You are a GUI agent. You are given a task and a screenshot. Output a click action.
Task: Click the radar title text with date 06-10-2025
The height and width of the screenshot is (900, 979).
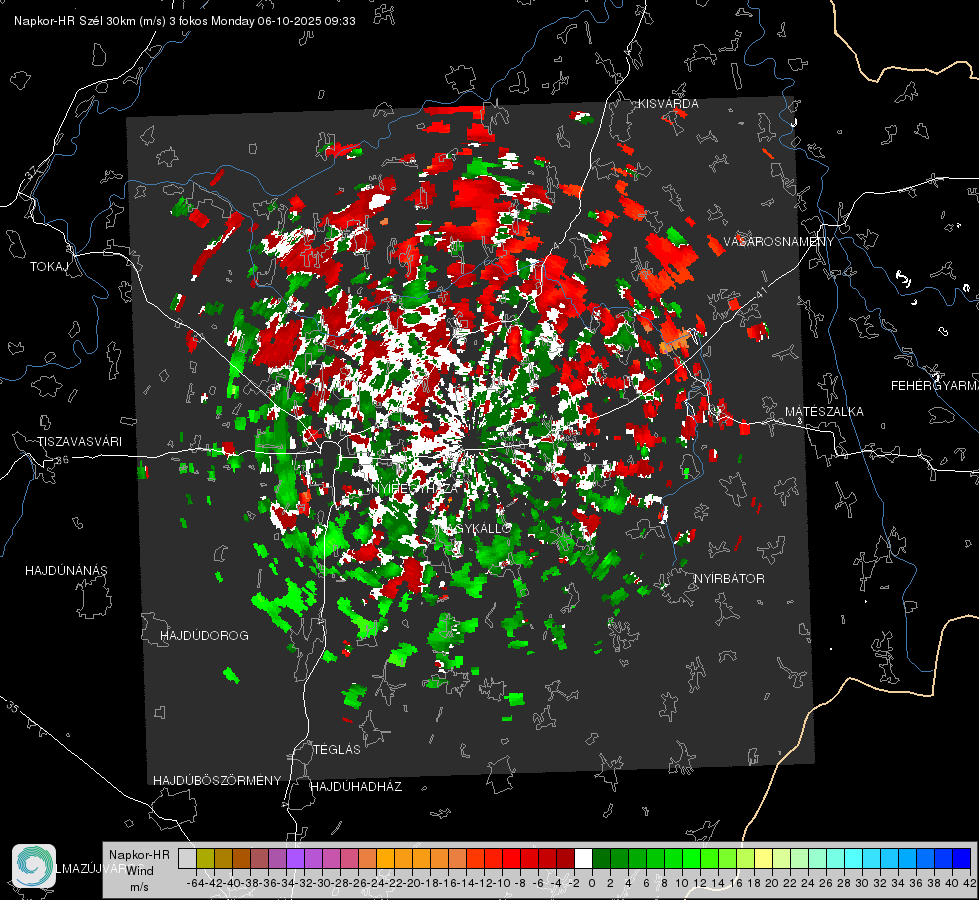click(x=185, y=21)
